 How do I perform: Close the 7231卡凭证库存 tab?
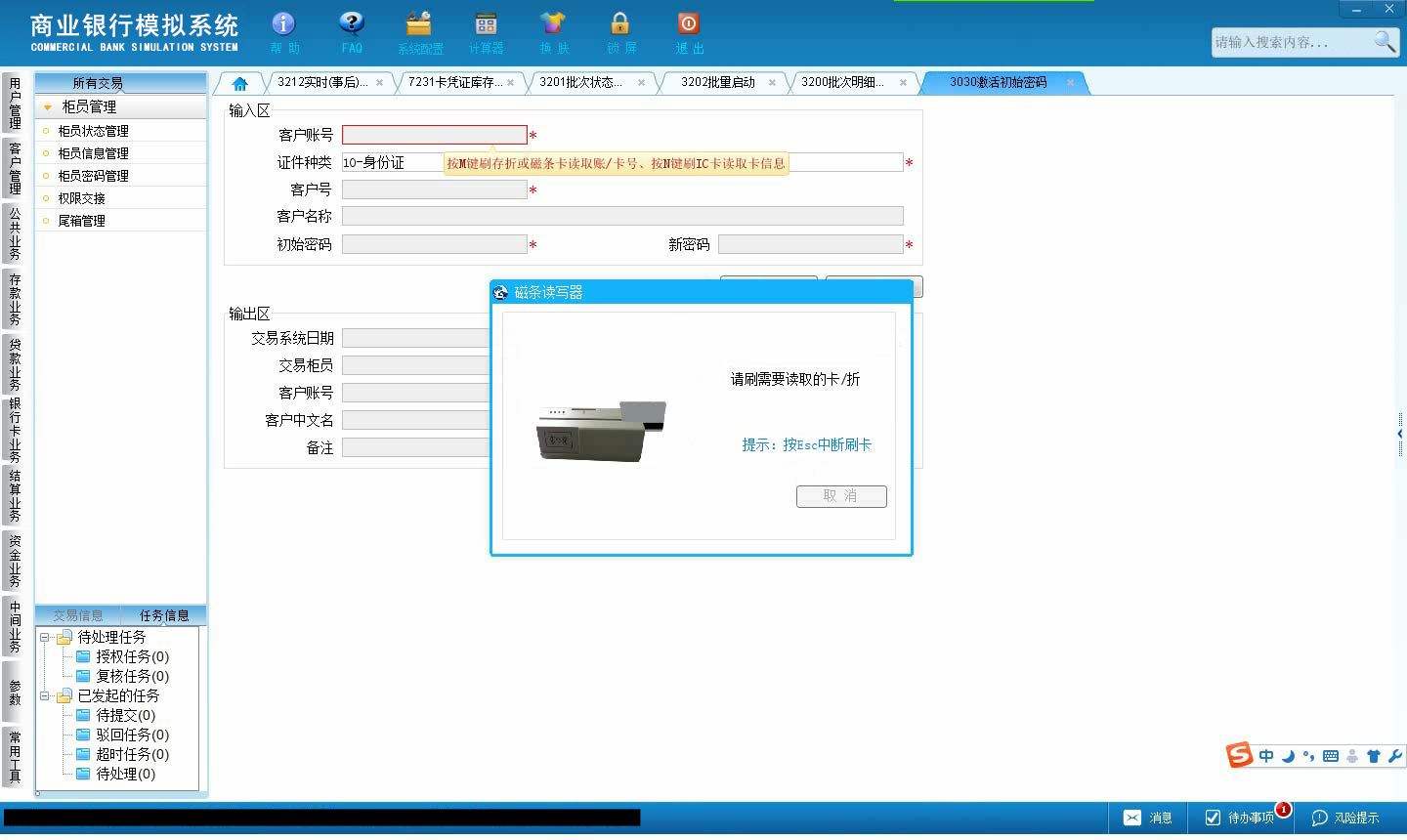[510, 83]
